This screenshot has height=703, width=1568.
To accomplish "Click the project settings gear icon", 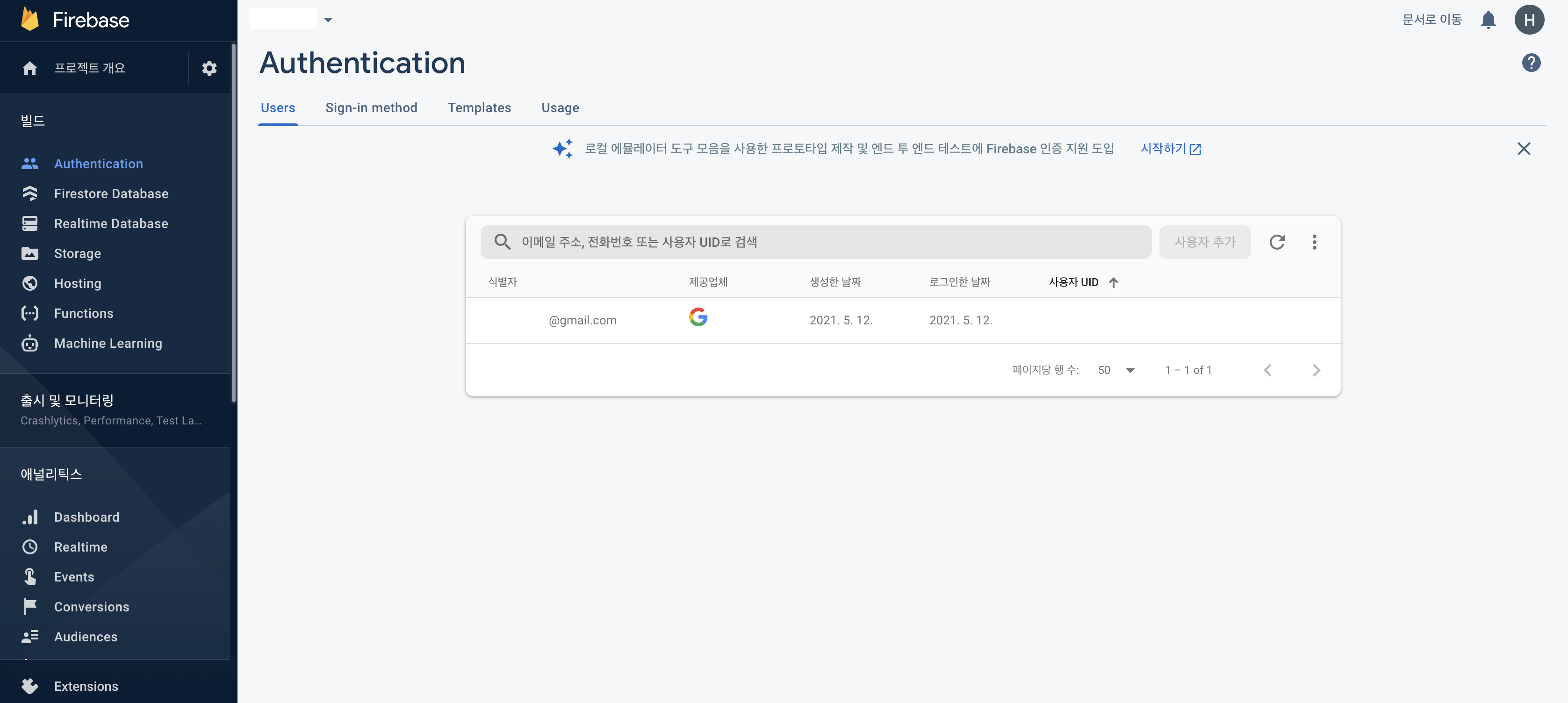I will click(x=209, y=68).
